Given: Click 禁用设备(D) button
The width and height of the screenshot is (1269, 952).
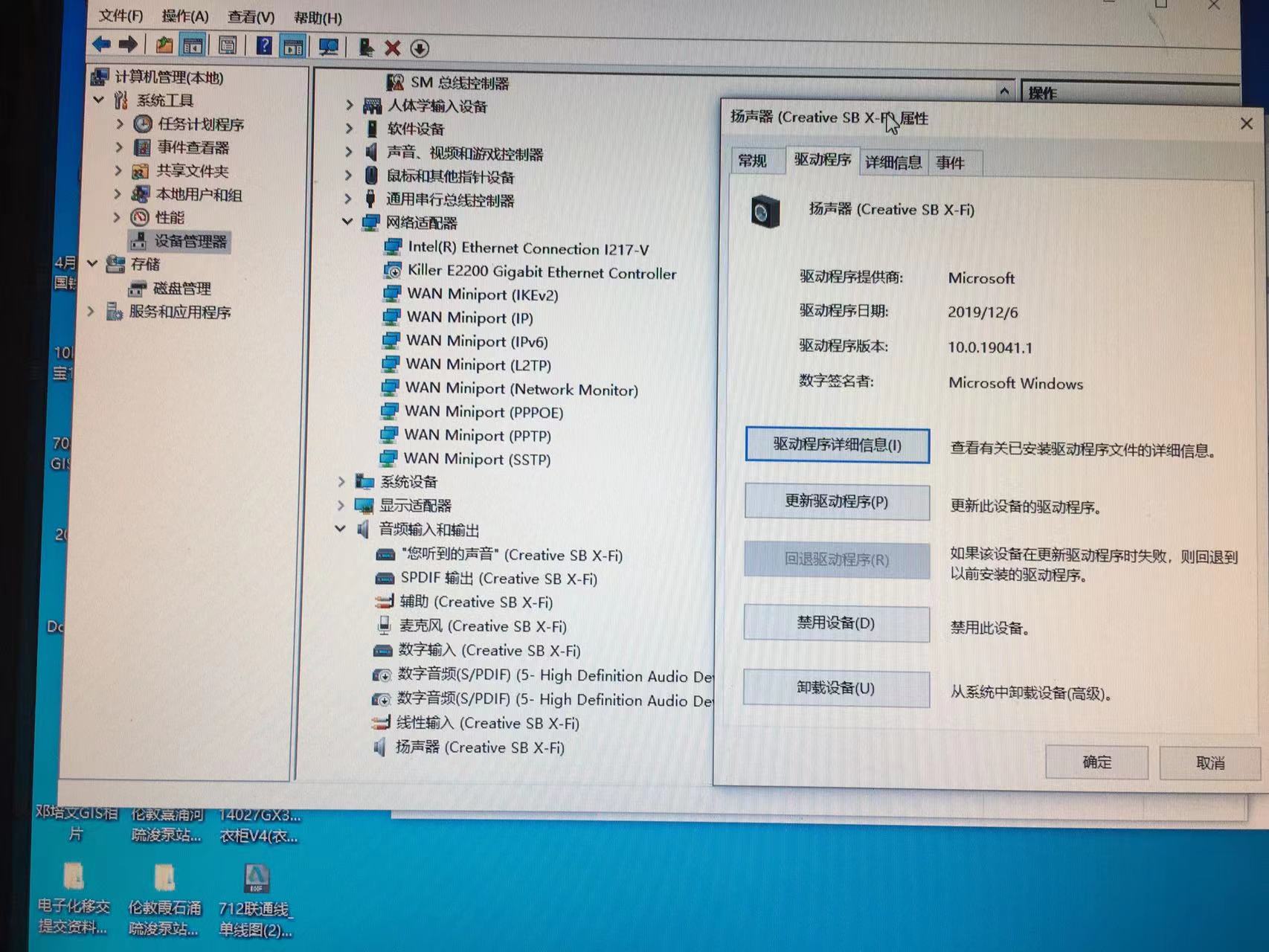Looking at the screenshot, I should (x=836, y=623).
